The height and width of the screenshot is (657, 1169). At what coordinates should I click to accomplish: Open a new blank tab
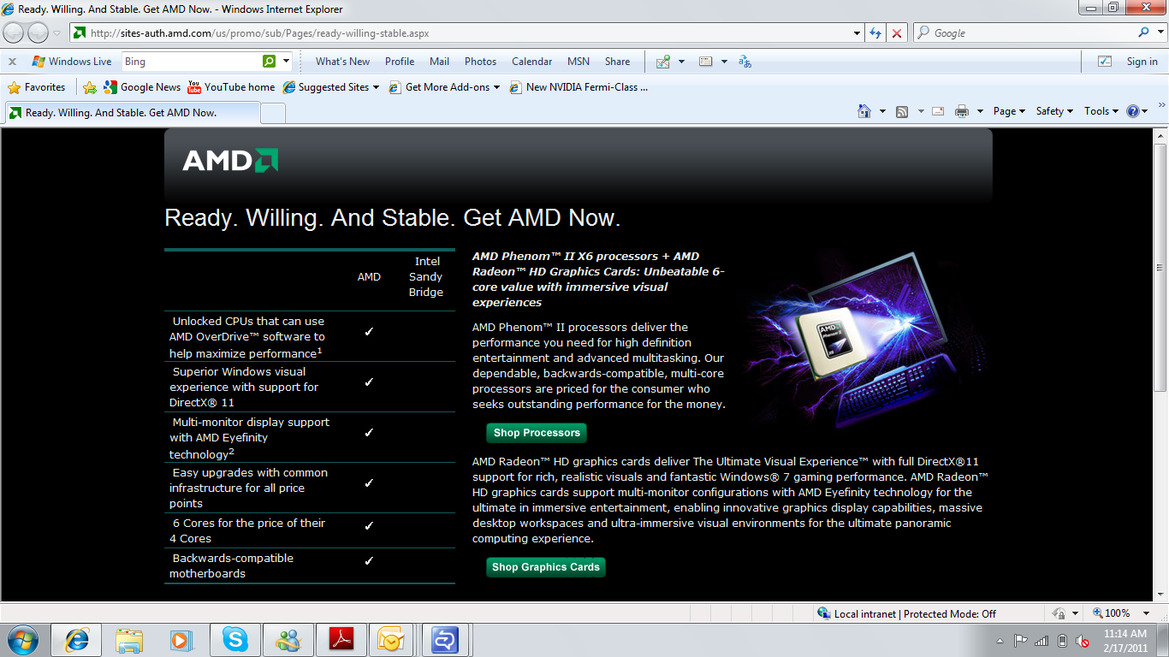pyautogui.click(x=273, y=113)
